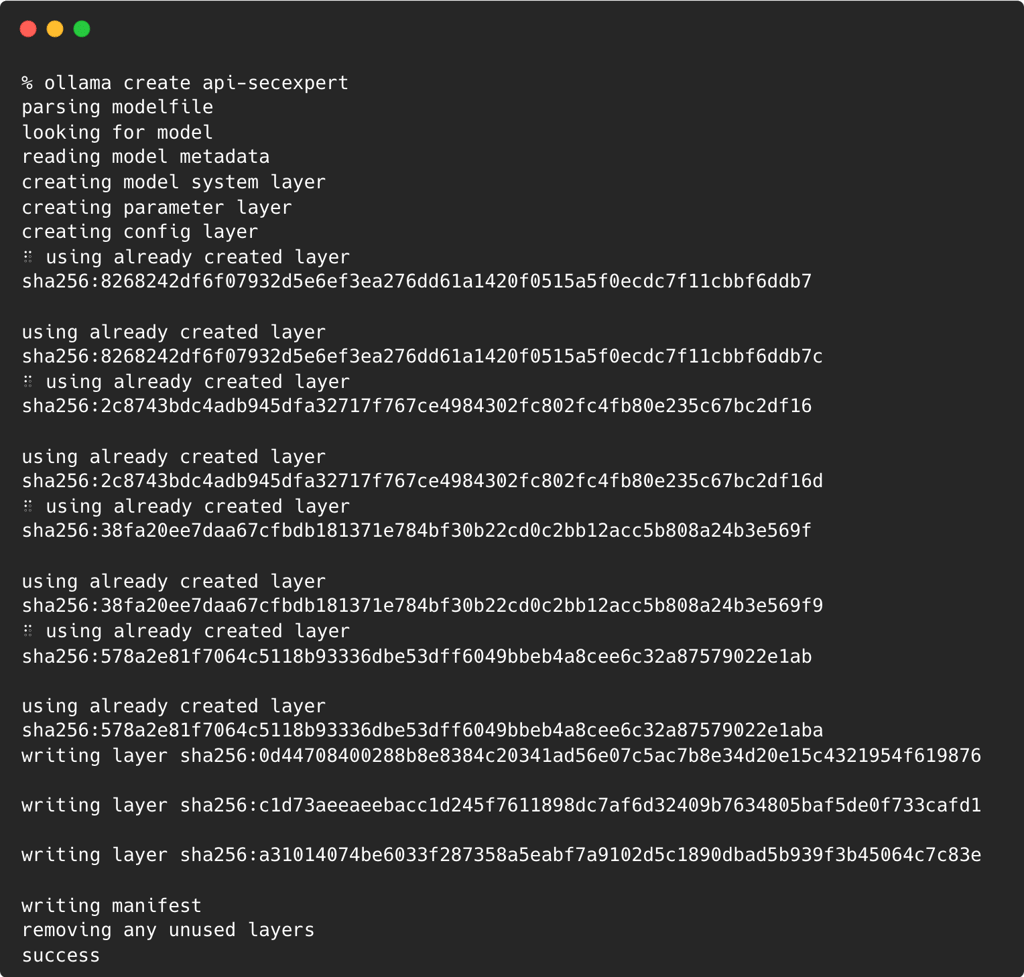Click the 'writing layer sha256:0d447084' line
Image resolution: width=1024 pixels, height=977 pixels.
click(x=500, y=756)
